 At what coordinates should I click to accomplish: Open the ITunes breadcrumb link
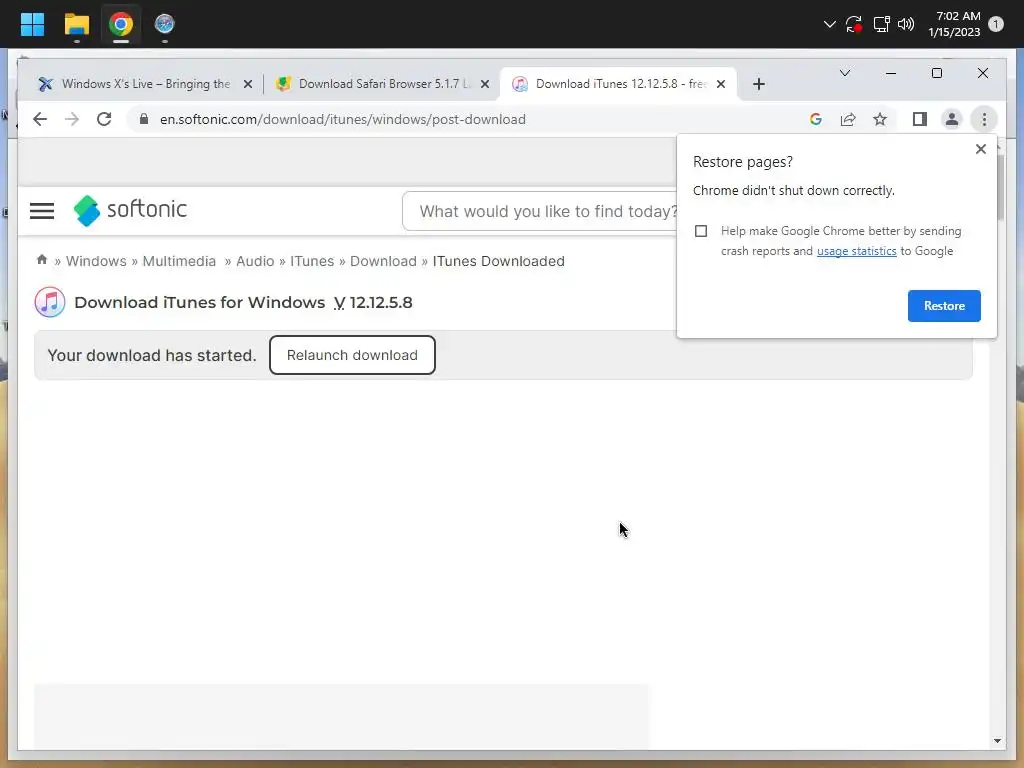312,261
